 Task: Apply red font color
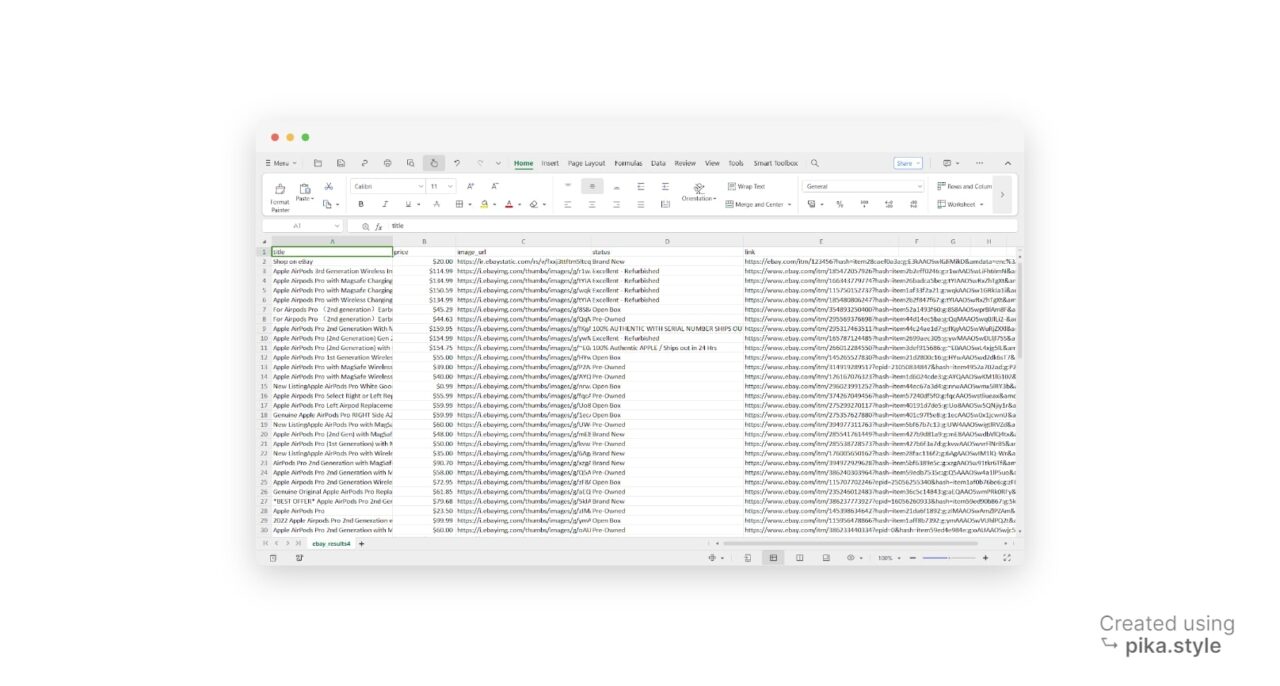coord(511,204)
